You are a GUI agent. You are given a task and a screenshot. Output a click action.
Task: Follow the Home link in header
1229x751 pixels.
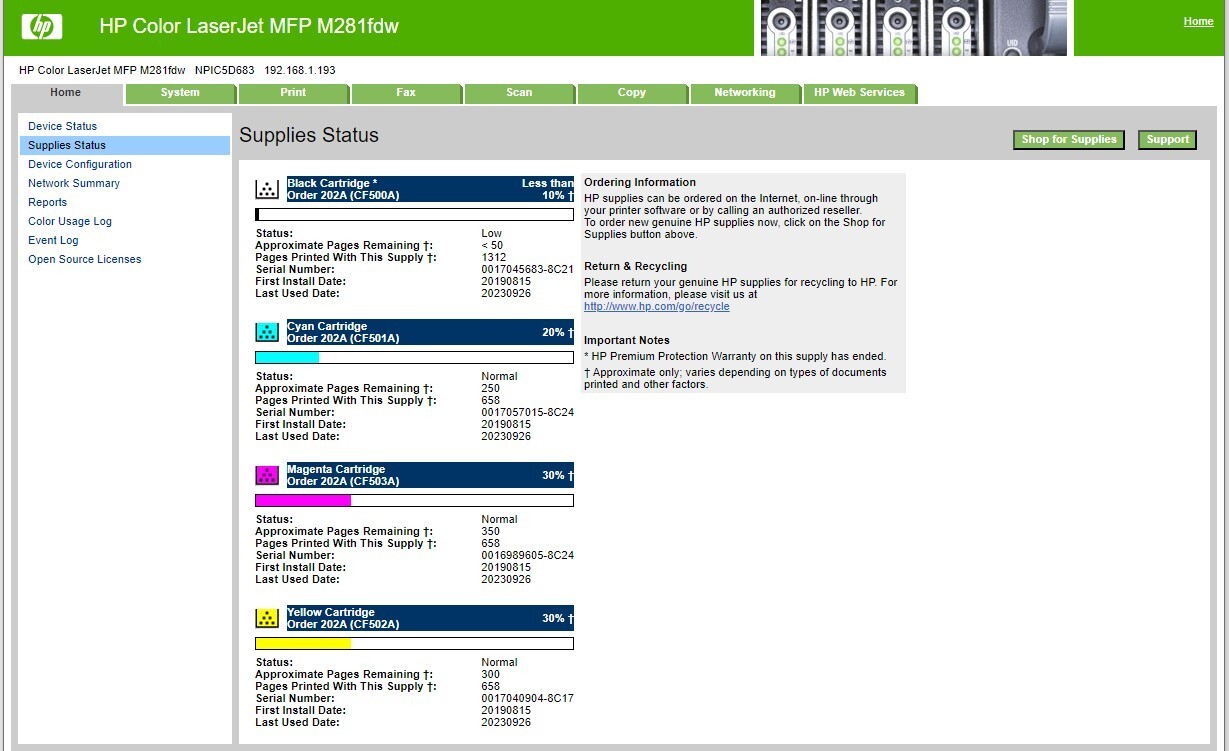coord(1198,22)
